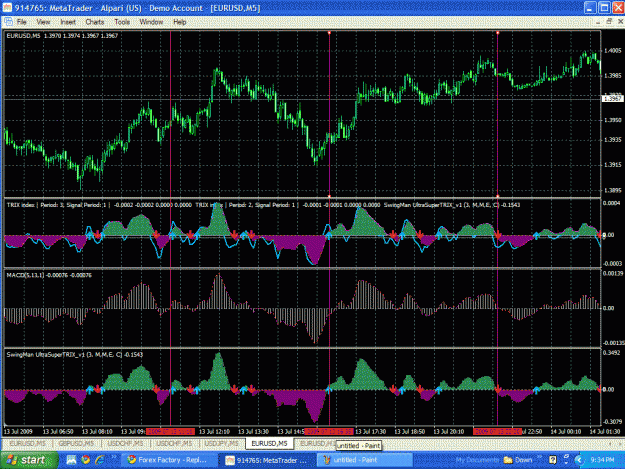The height and width of the screenshot is (469, 625).
Task: Select the magenta vertical line before 13 Jul 12:10
Action: pyautogui.click(x=171, y=231)
